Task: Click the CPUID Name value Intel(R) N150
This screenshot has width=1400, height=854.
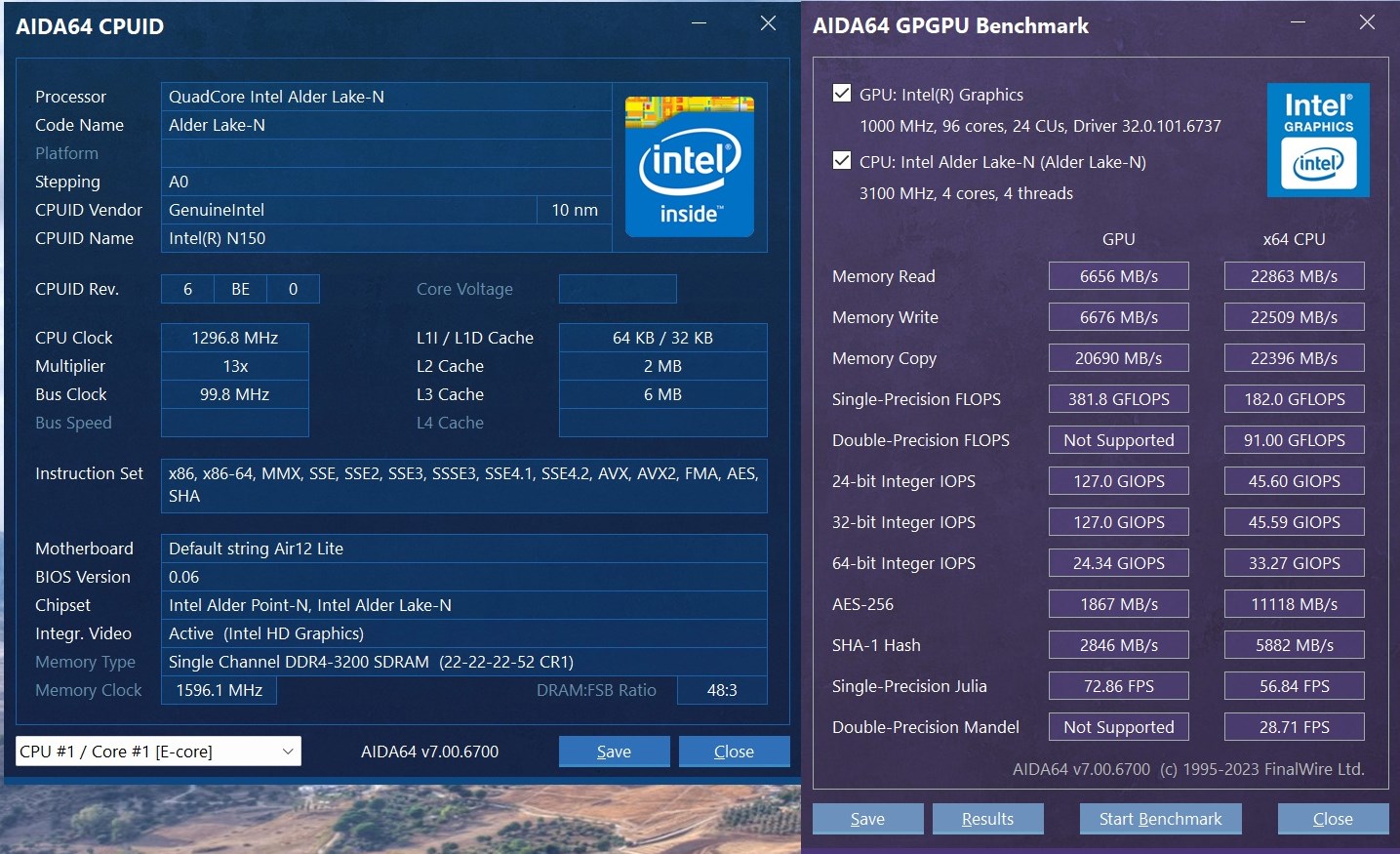Action: (386, 238)
